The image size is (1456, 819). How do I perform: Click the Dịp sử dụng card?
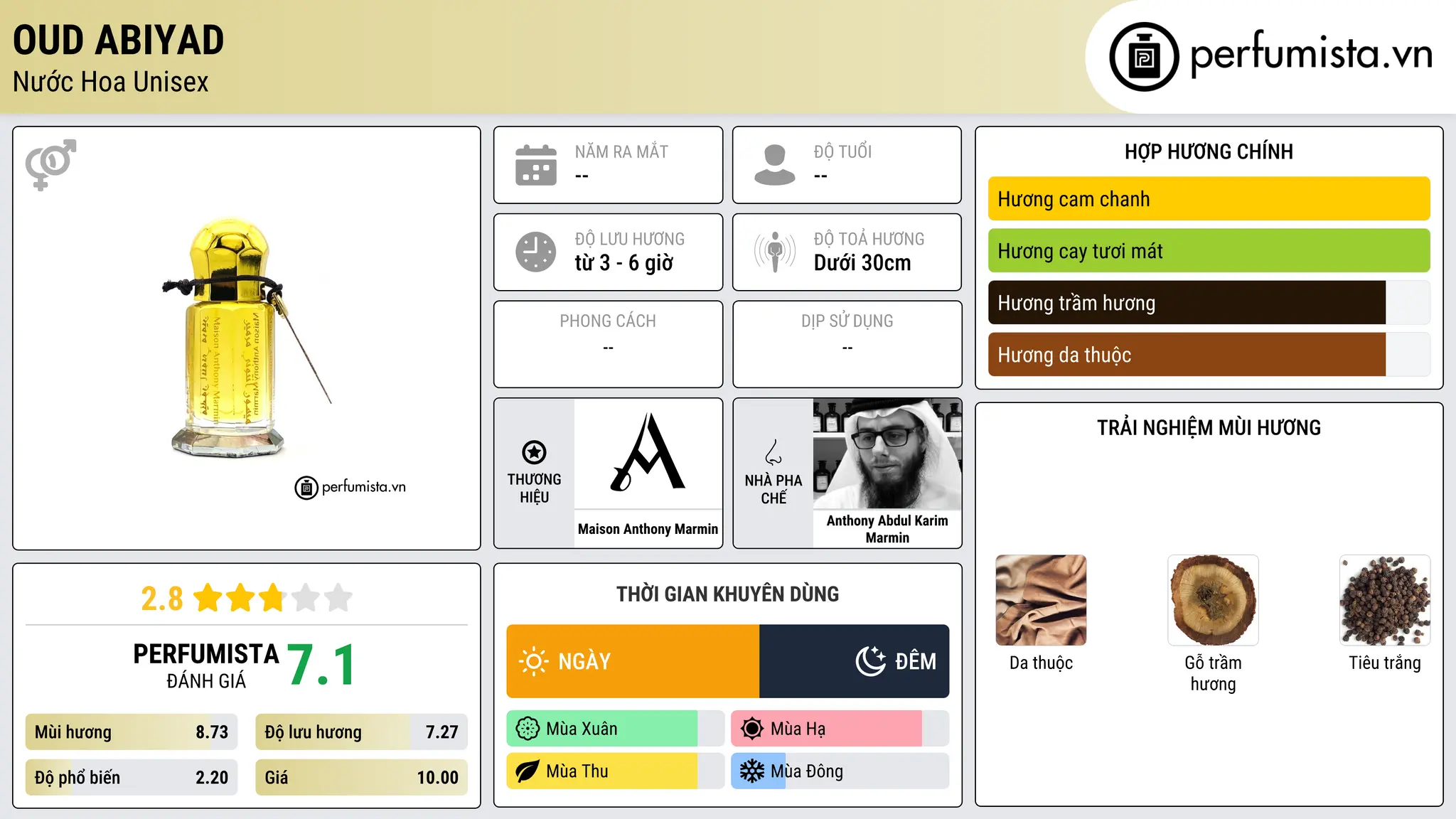click(x=847, y=344)
